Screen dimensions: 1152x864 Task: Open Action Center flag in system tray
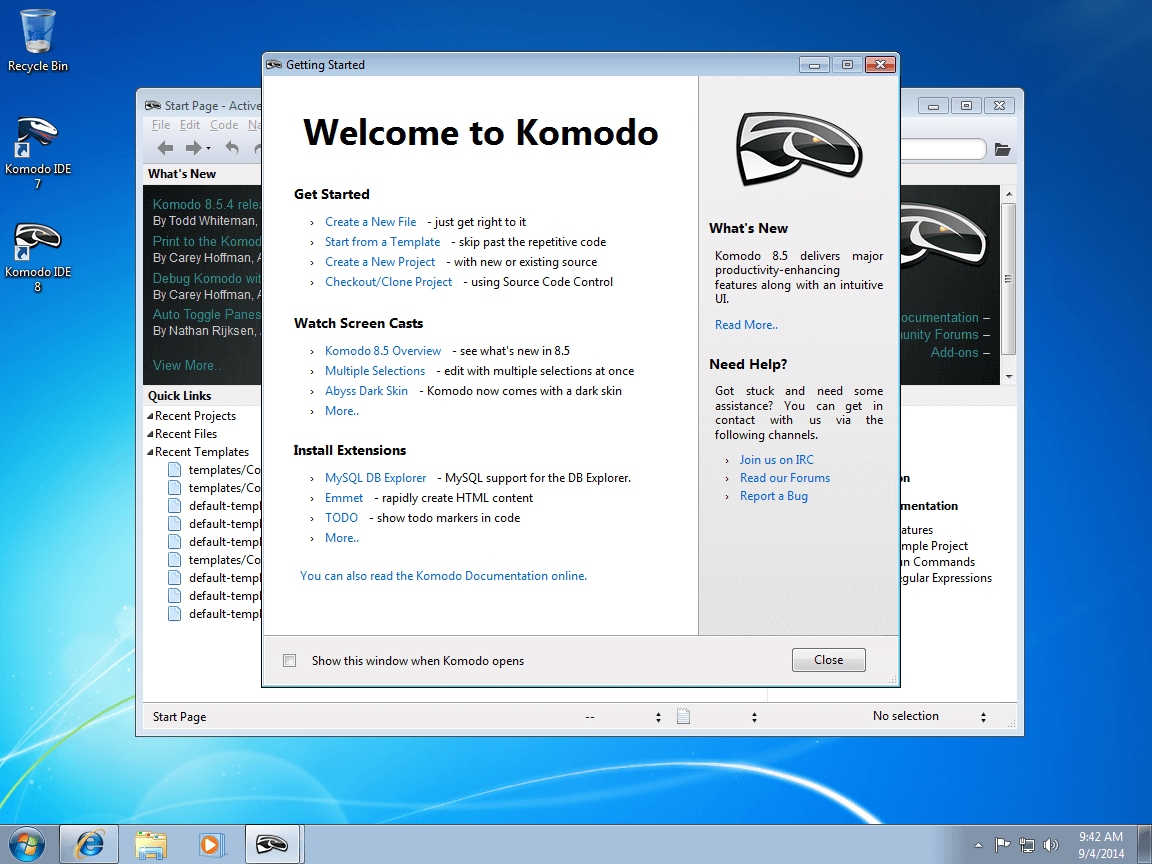pos(1002,845)
